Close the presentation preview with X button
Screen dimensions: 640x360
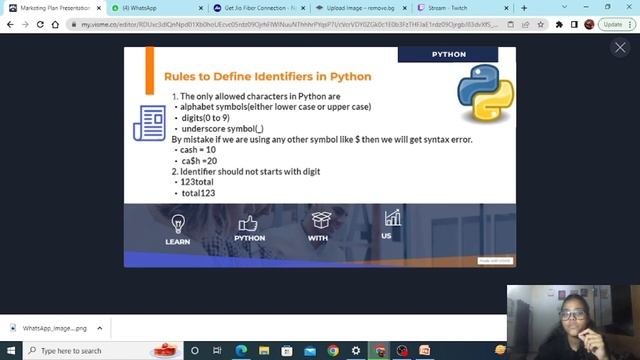tap(620, 48)
